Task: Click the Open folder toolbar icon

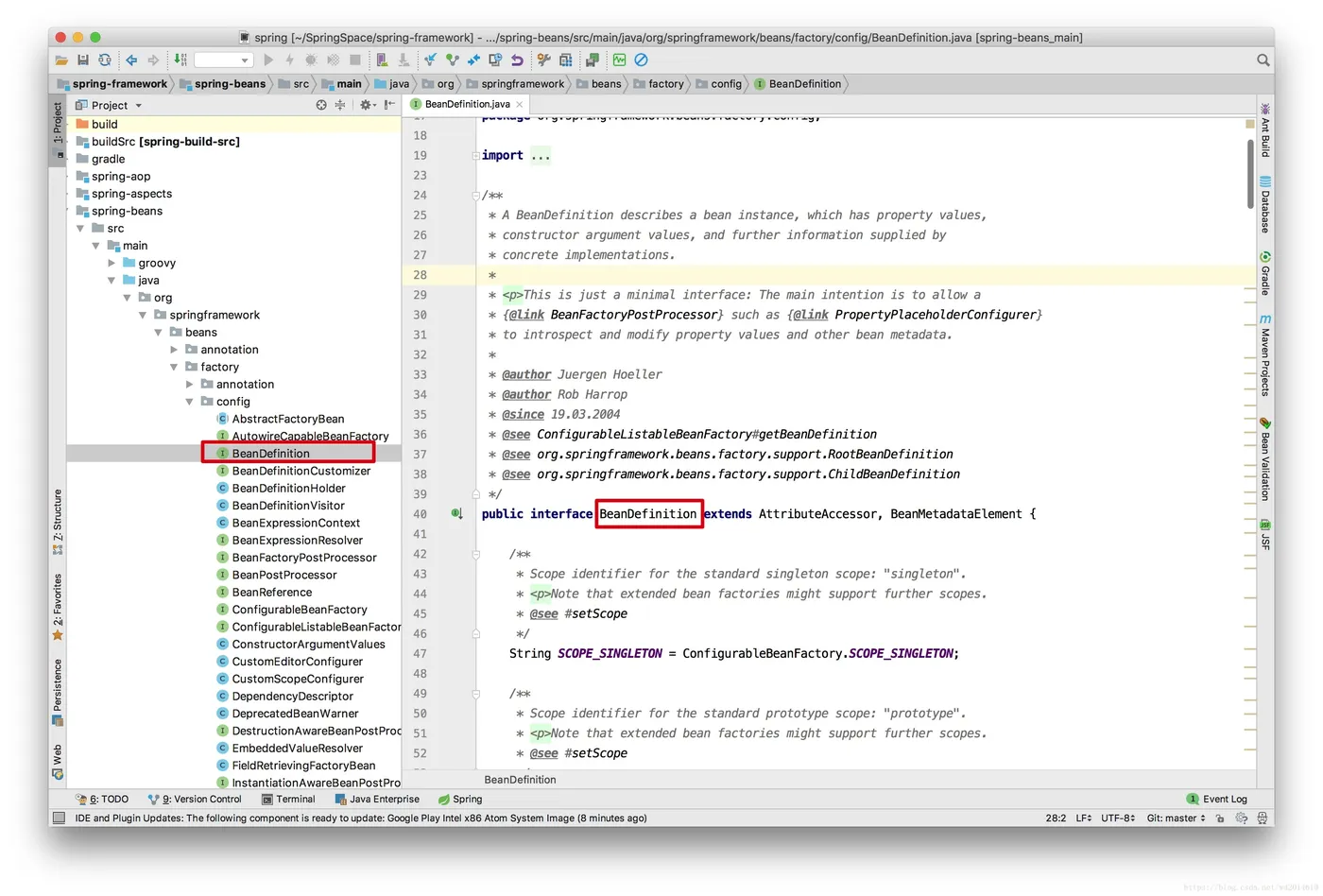Action: pyautogui.click(x=61, y=60)
